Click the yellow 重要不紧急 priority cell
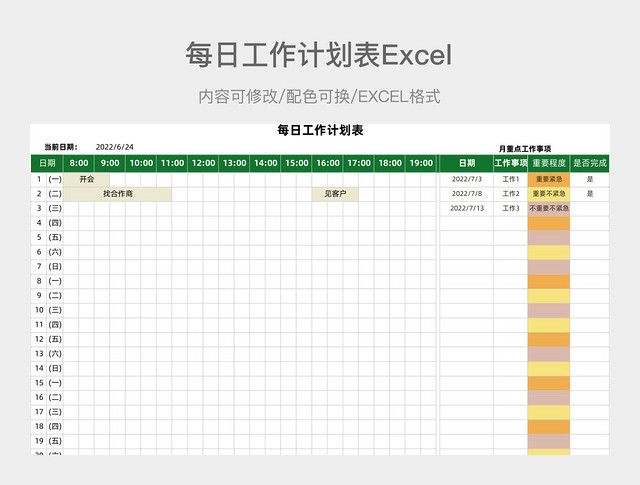Screen dimensions: 640x485 point(549,194)
